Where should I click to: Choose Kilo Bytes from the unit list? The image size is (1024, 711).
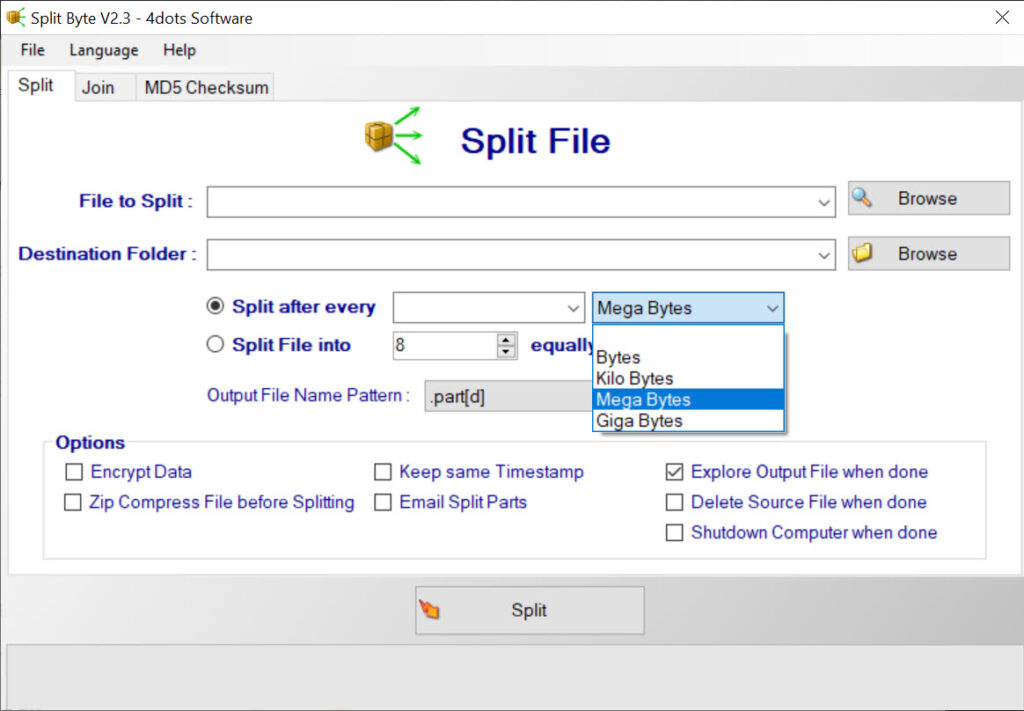point(688,379)
